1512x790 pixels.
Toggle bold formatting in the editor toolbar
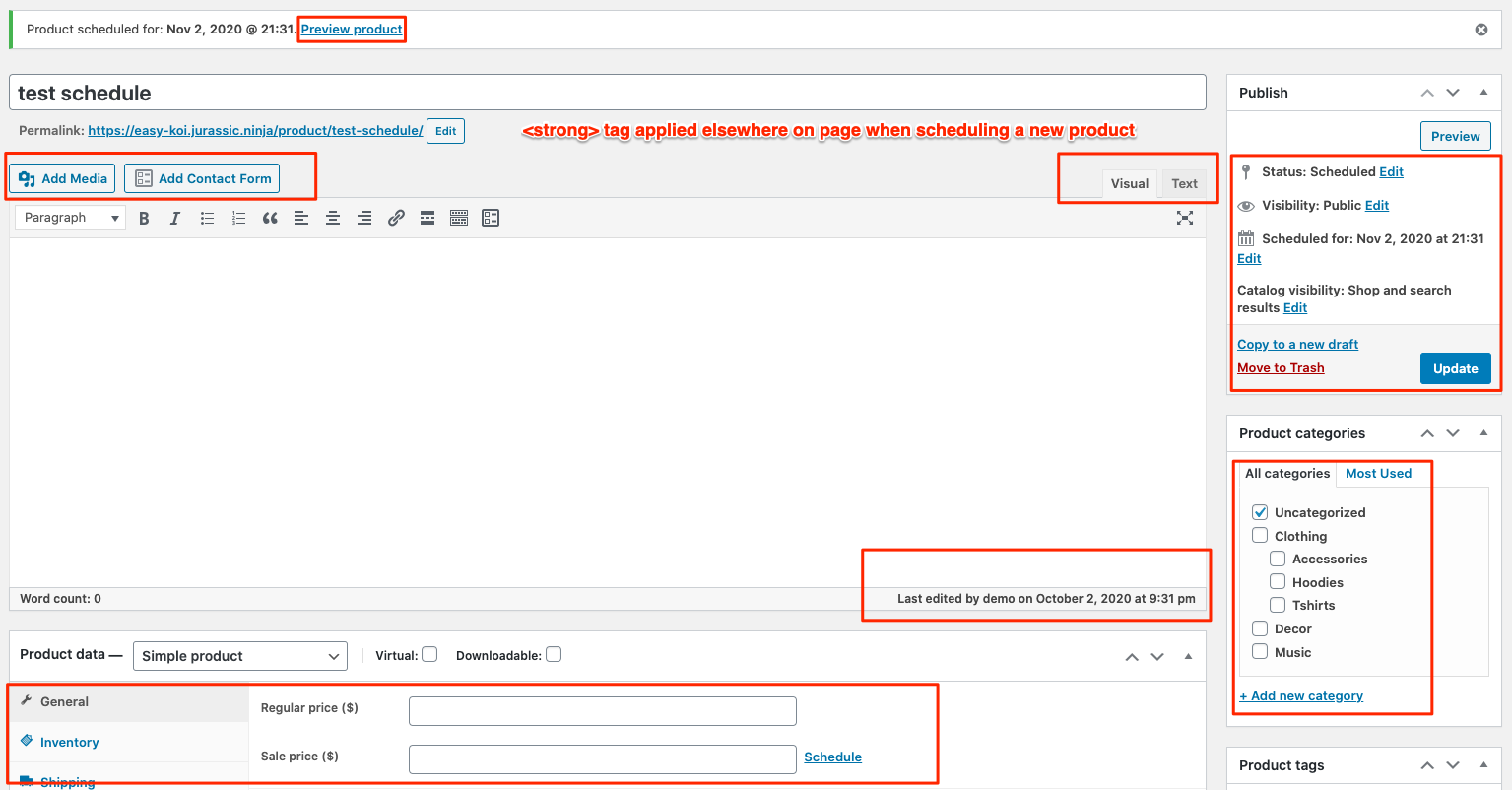click(x=144, y=218)
